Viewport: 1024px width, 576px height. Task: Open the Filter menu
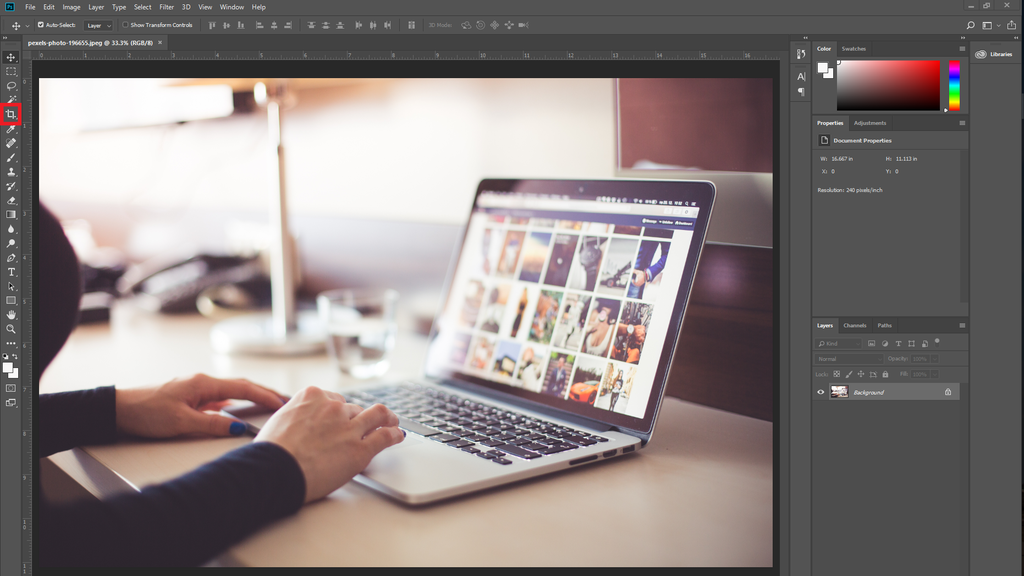coord(166,6)
